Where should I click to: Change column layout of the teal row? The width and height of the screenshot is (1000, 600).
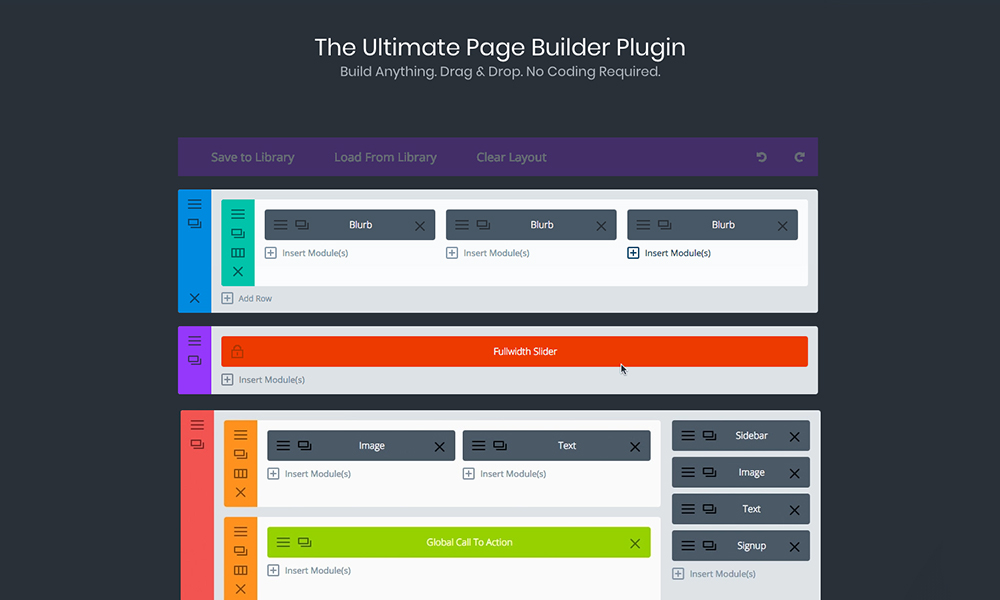pos(238,253)
